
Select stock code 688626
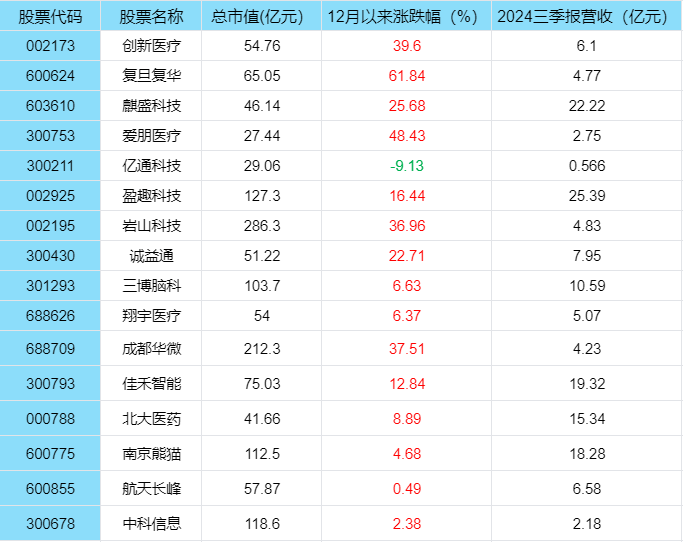coord(50,316)
